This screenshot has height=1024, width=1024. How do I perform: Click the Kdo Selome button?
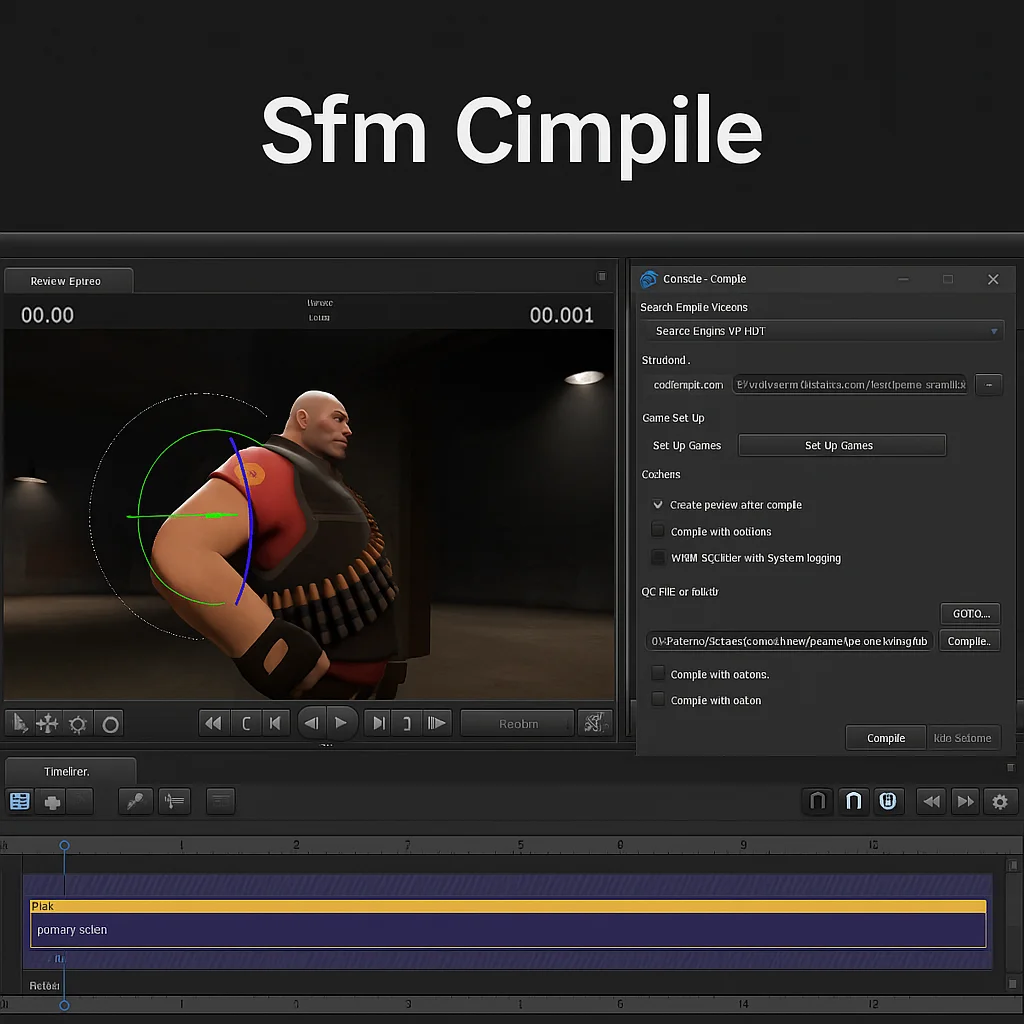(963, 738)
